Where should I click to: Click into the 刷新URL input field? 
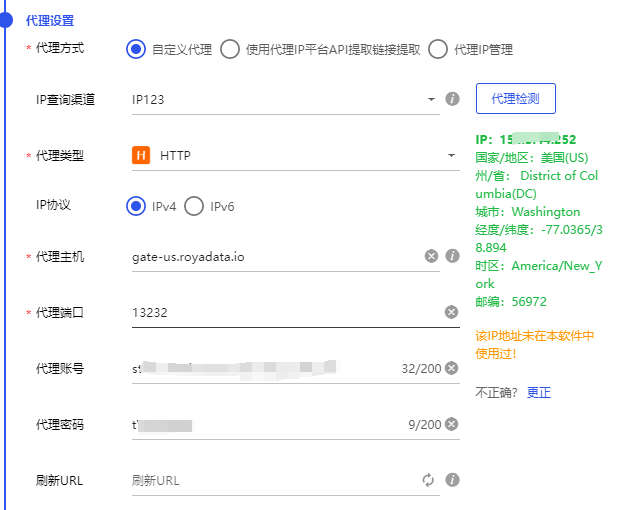click(272, 480)
